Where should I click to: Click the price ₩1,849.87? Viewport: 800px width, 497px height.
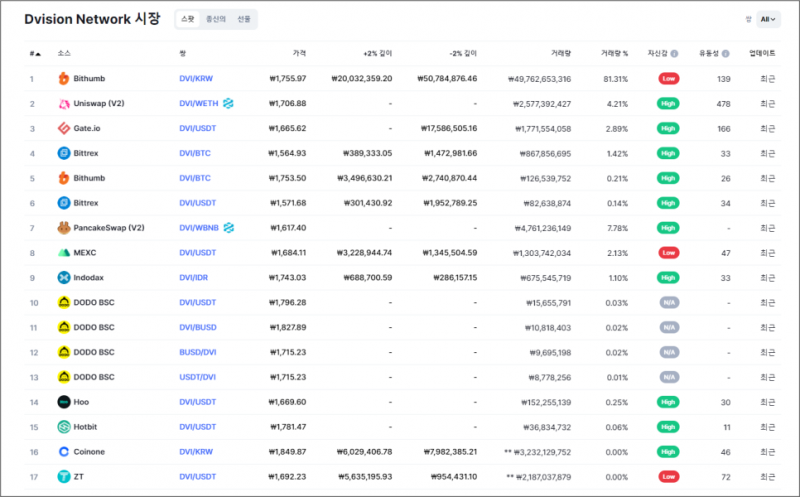pos(288,452)
